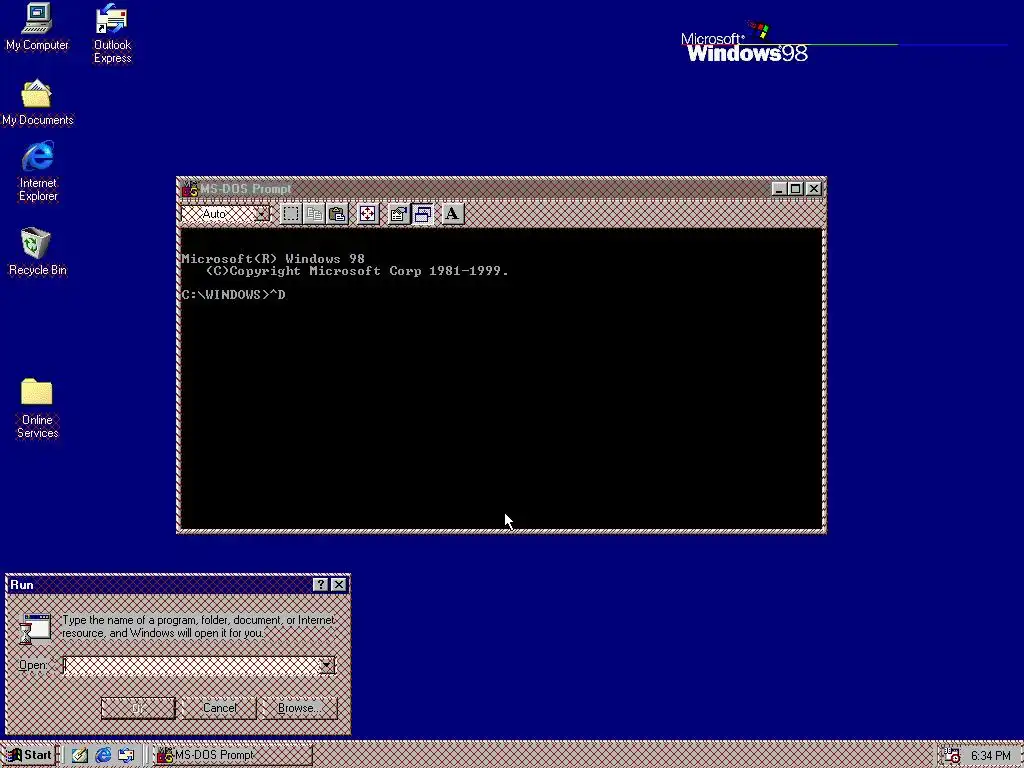Click the 6:34 PM system clock
Viewport: 1024px width, 768px height.
991,756
